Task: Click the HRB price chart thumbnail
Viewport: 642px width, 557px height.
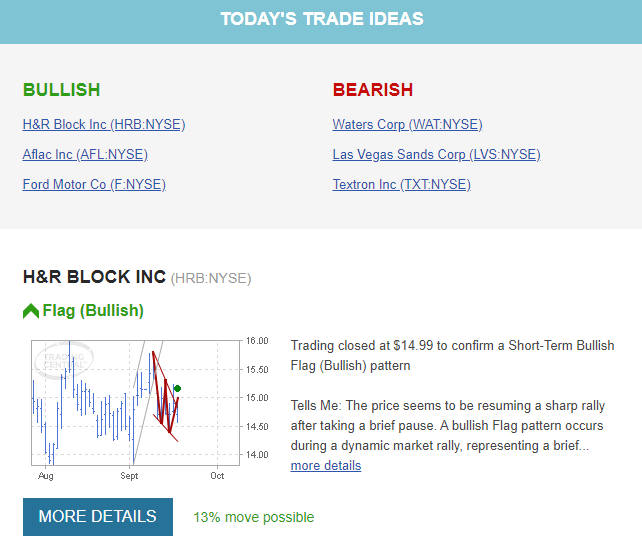Action: pyautogui.click(x=149, y=410)
